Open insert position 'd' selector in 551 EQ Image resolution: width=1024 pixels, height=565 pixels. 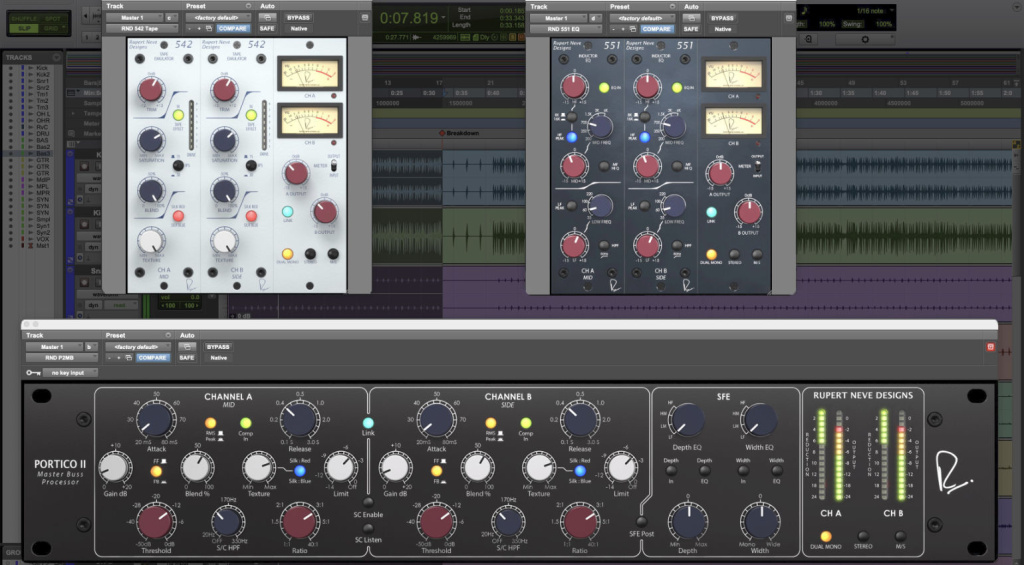(x=595, y=18)
